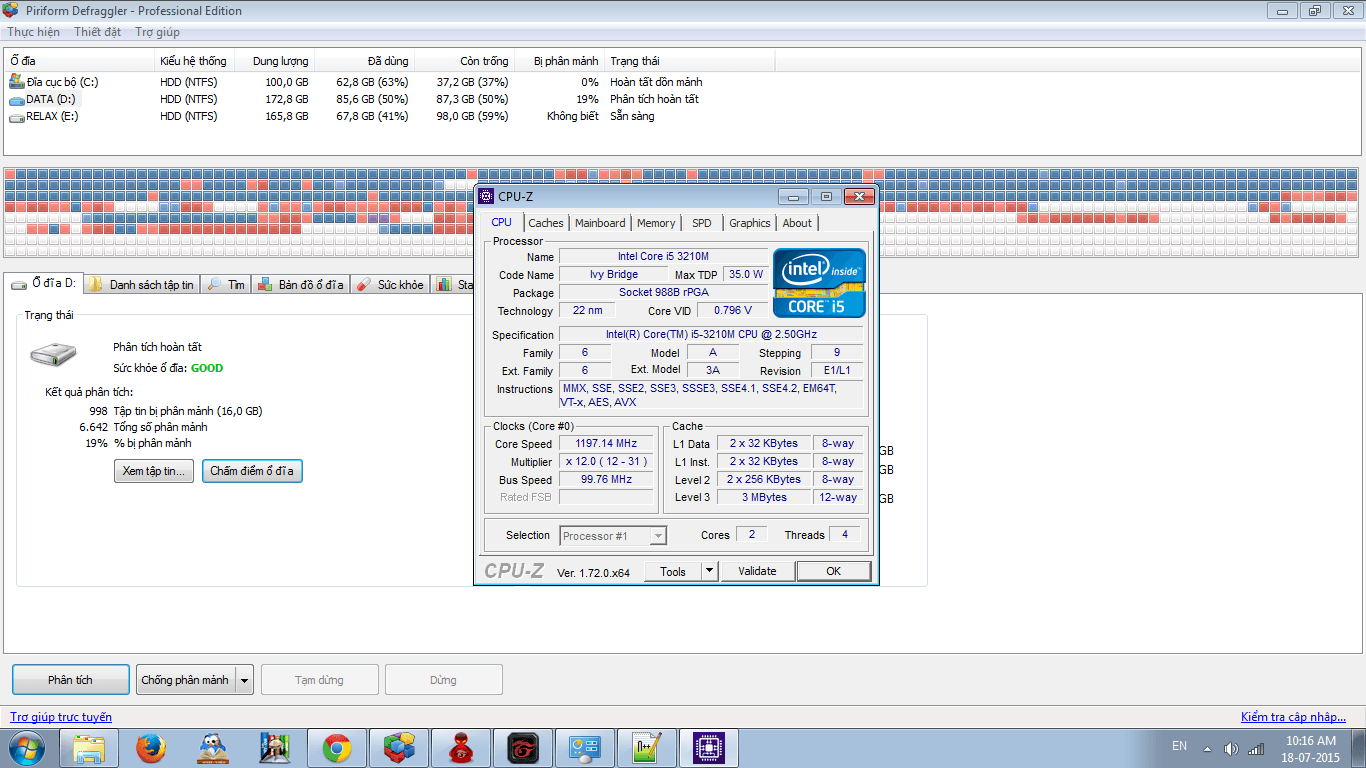This screenshot has height=768, width=1366.
Task: Click the red dragon taskbar icon
Action: coord(523,748)
